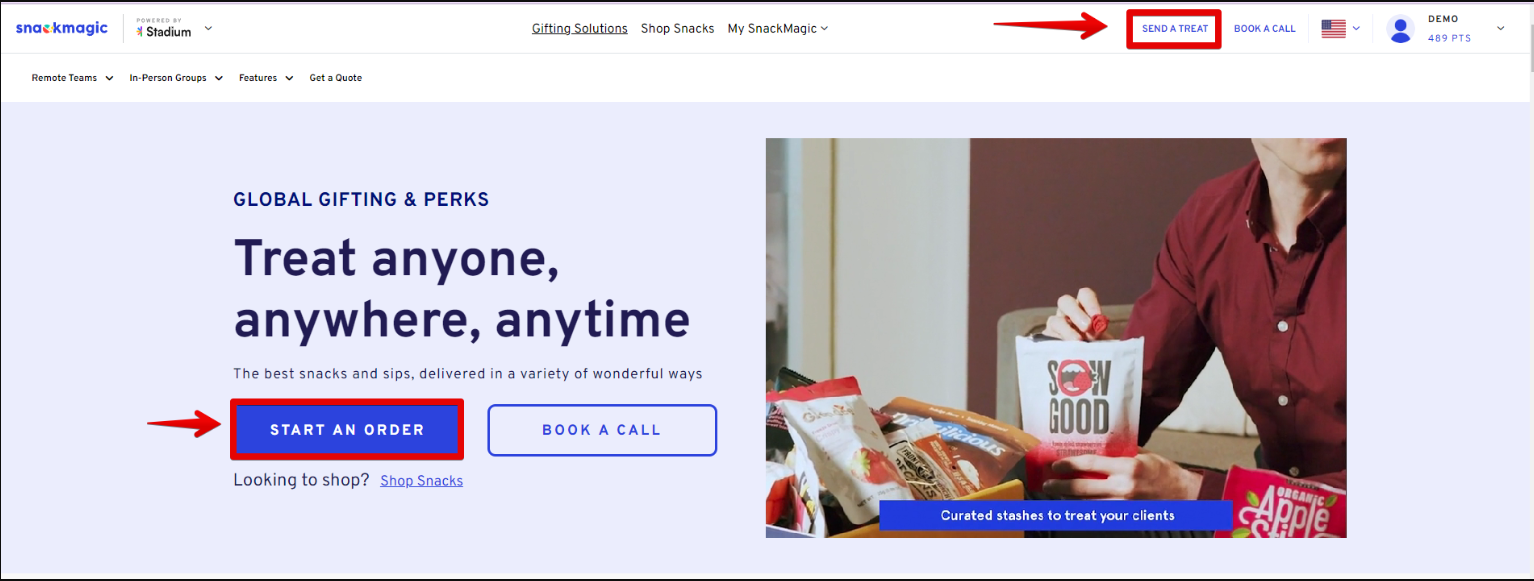Open Shop Snacks in top navigation
Viewport: 1534px width, 581px height.
coord(677,28)
